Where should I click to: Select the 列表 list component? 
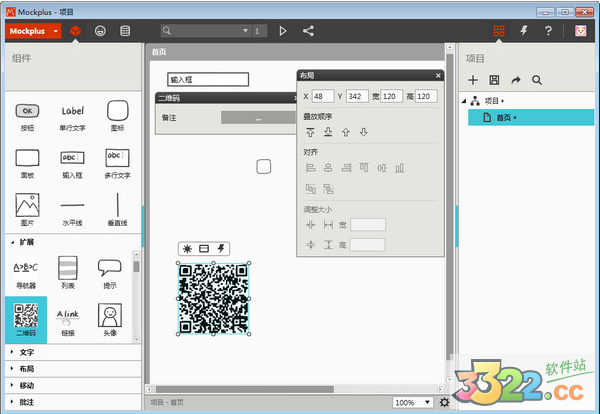pos(68,272)
